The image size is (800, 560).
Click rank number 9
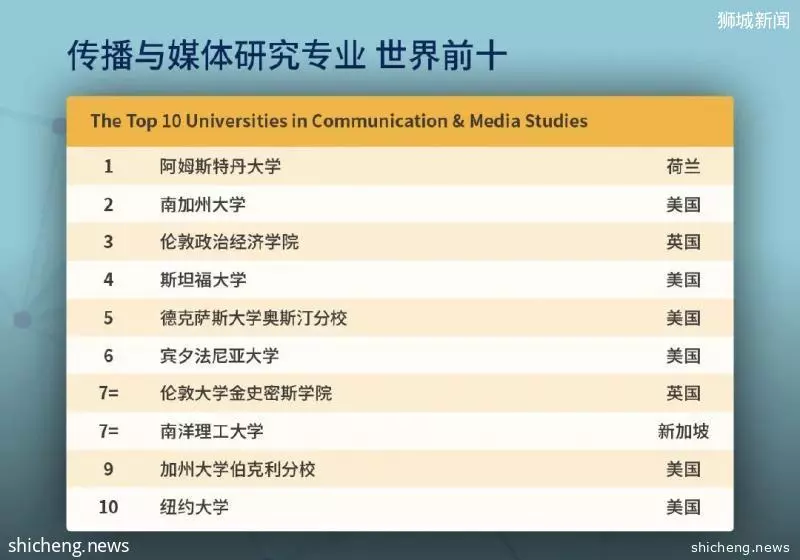108,469
